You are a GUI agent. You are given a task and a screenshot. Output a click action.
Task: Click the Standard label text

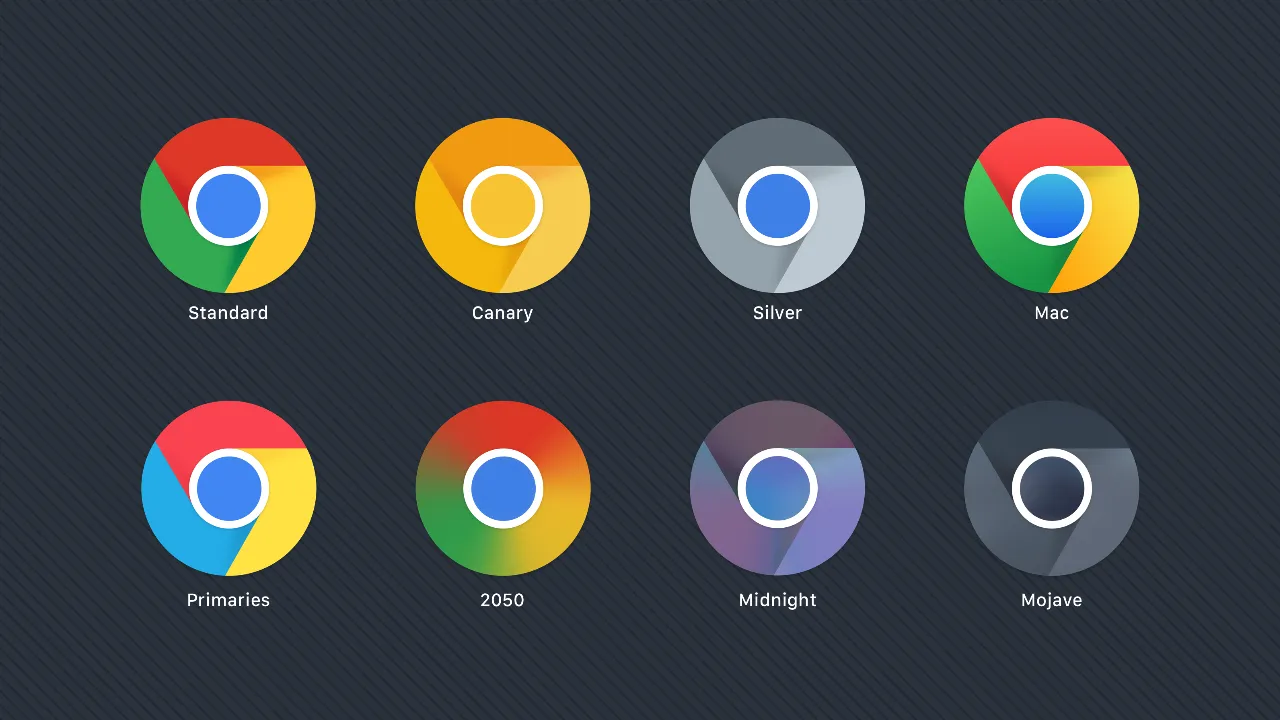(x=228, y=312)
